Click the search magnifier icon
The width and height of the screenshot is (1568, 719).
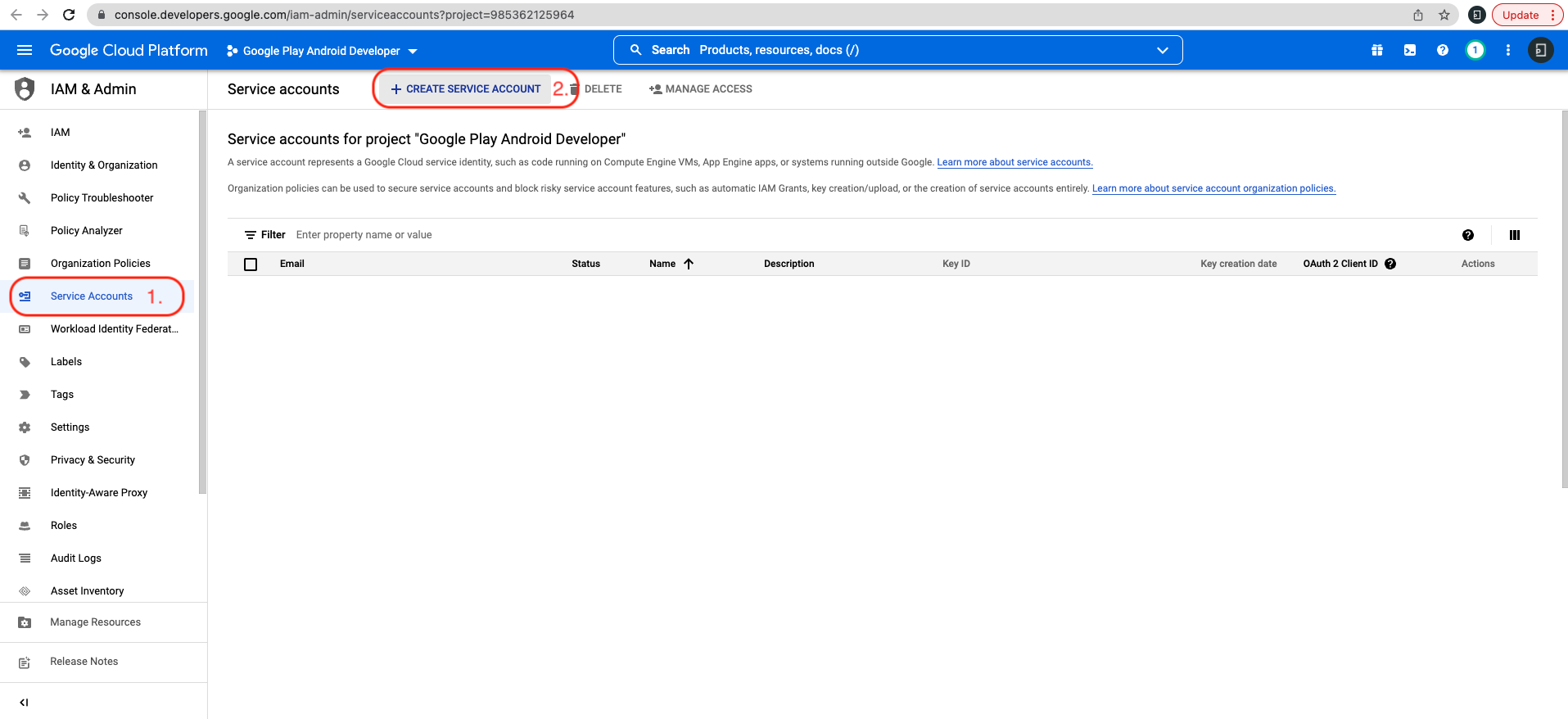(635, 50)
